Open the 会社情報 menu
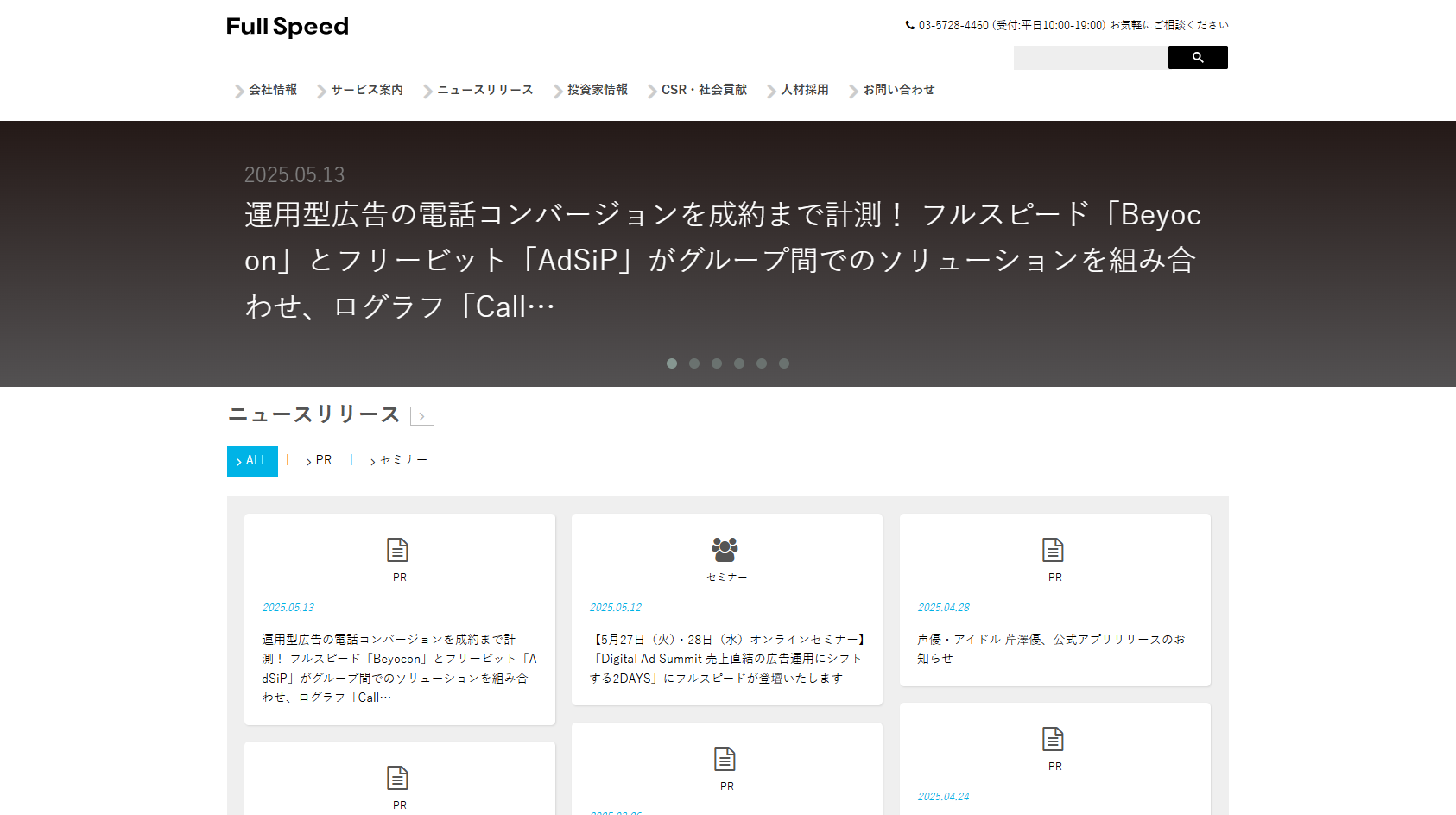The width and height of the screenshot is (1456, 815). tap(273, 90)
